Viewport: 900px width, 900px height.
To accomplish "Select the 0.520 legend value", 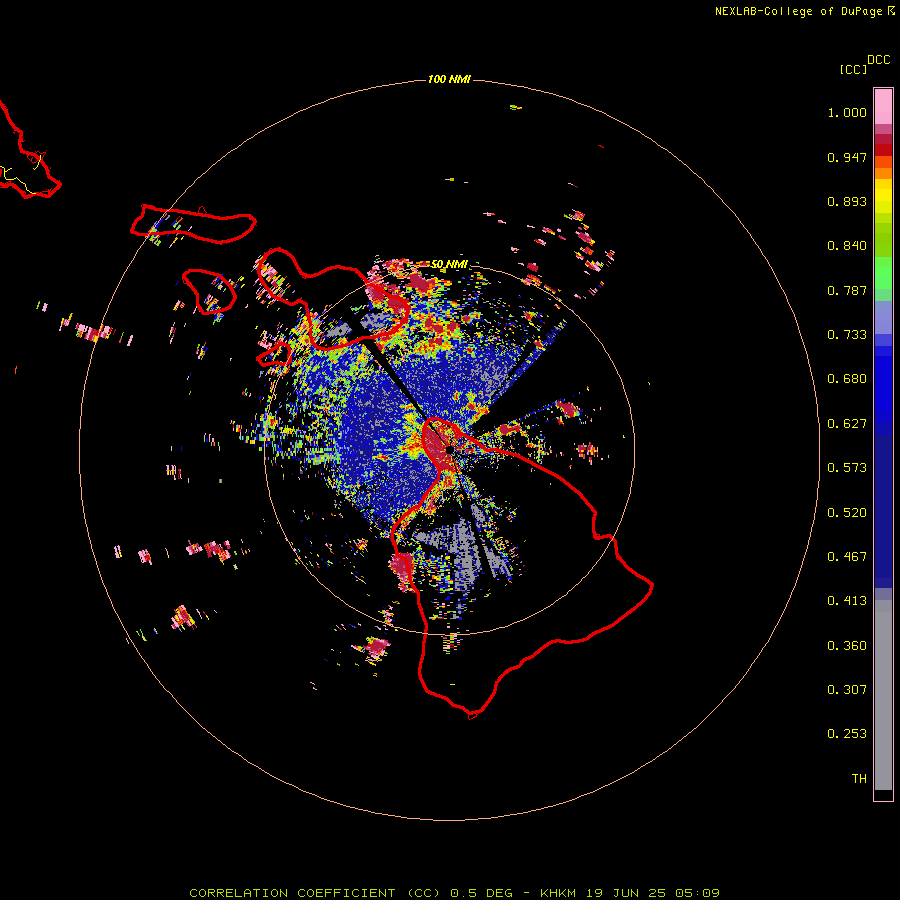I will pos(847,513).
